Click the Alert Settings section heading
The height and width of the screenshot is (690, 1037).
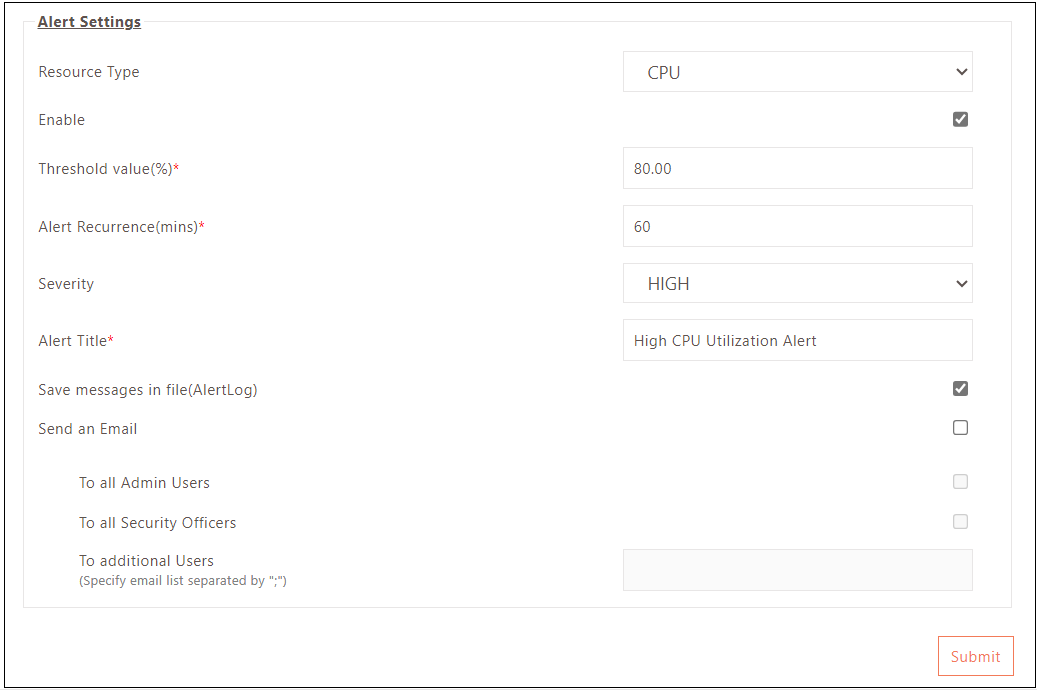tap(89, 22)
